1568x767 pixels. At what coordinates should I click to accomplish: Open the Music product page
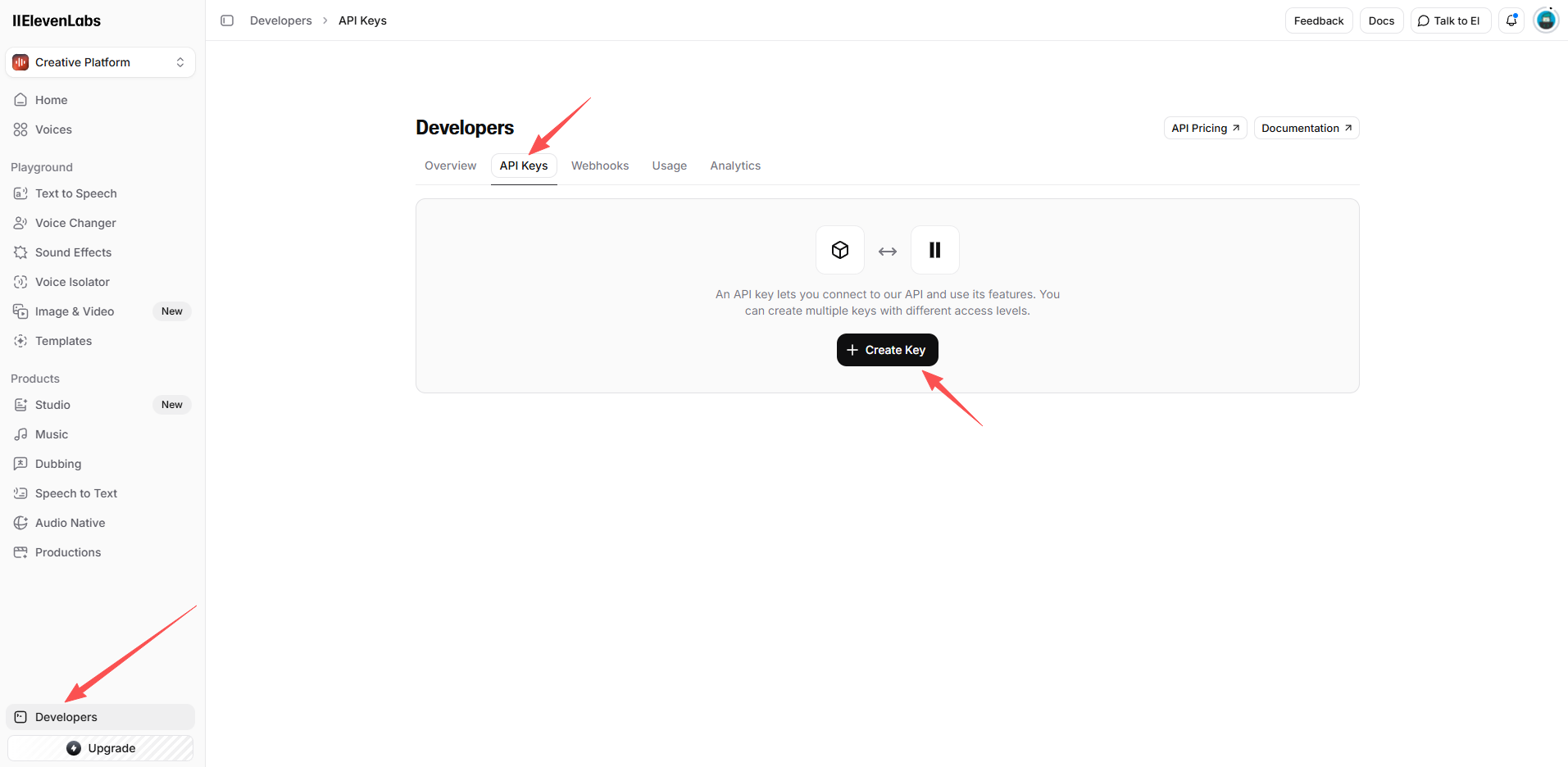pos(51,434)
